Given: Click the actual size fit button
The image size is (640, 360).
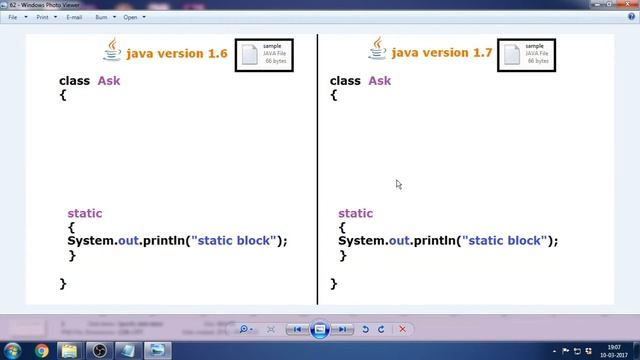Looking at the screenshot, I should tap(271, 329).
